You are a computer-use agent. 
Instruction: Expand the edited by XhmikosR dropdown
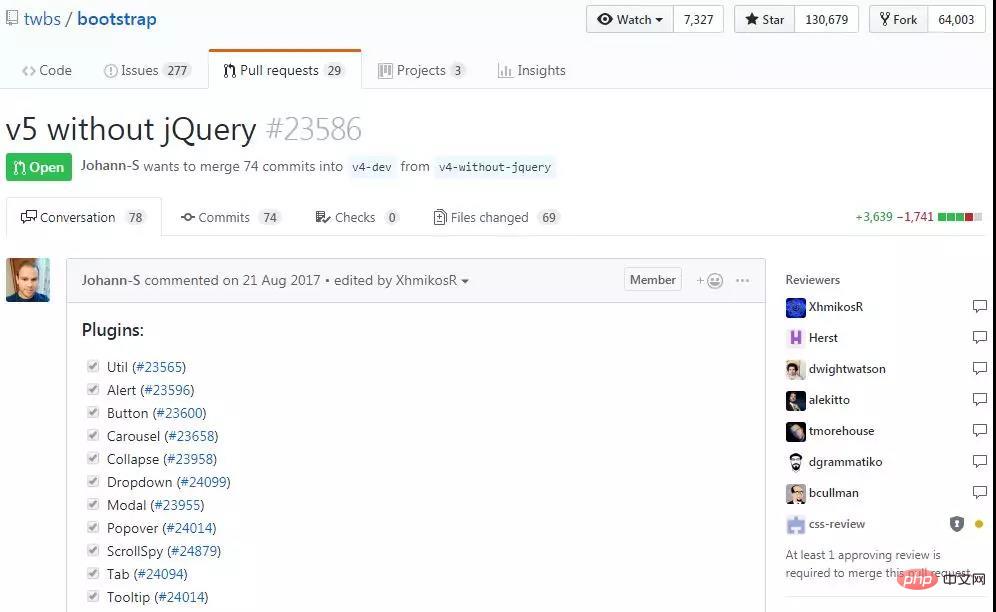pos(401,280)
